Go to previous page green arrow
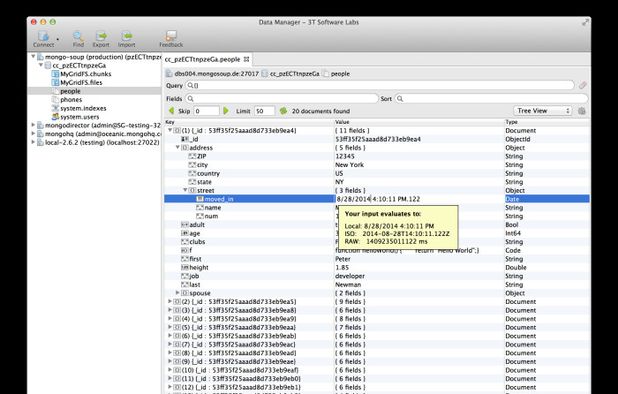The width and height of the screenshot is (618, 394). (171, 111)
